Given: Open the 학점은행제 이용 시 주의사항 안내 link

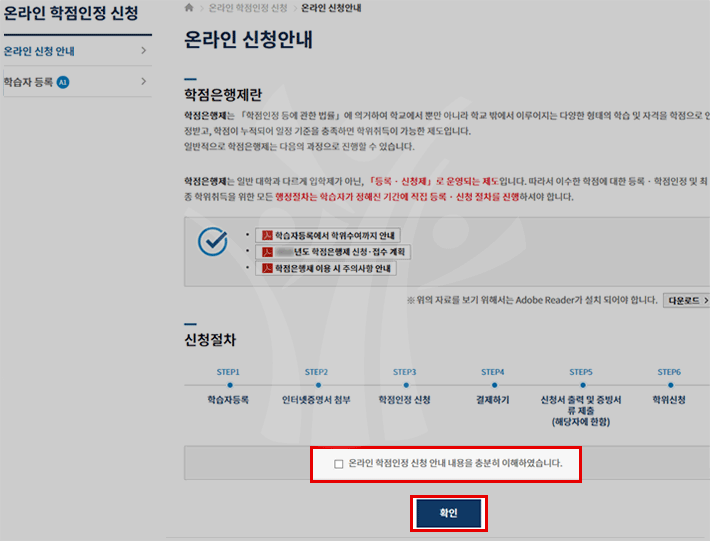Looking at the screenshot, I should pyautogui.click(x=334, y=269).
